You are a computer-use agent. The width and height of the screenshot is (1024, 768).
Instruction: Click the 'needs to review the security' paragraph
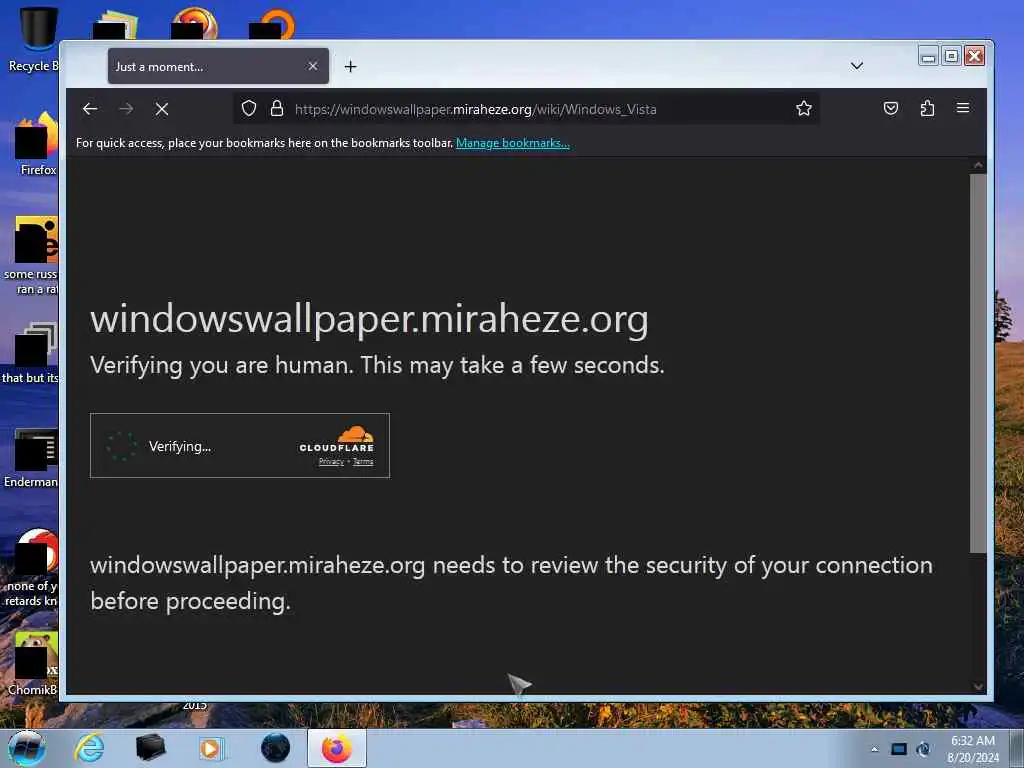[x=511, y=583]
